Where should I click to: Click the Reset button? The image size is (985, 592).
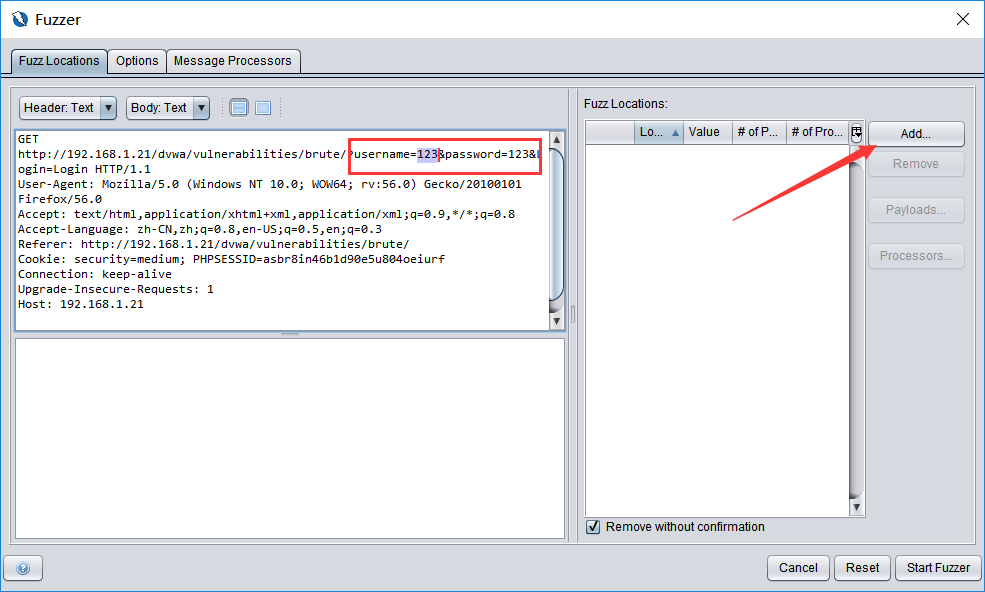862,568
